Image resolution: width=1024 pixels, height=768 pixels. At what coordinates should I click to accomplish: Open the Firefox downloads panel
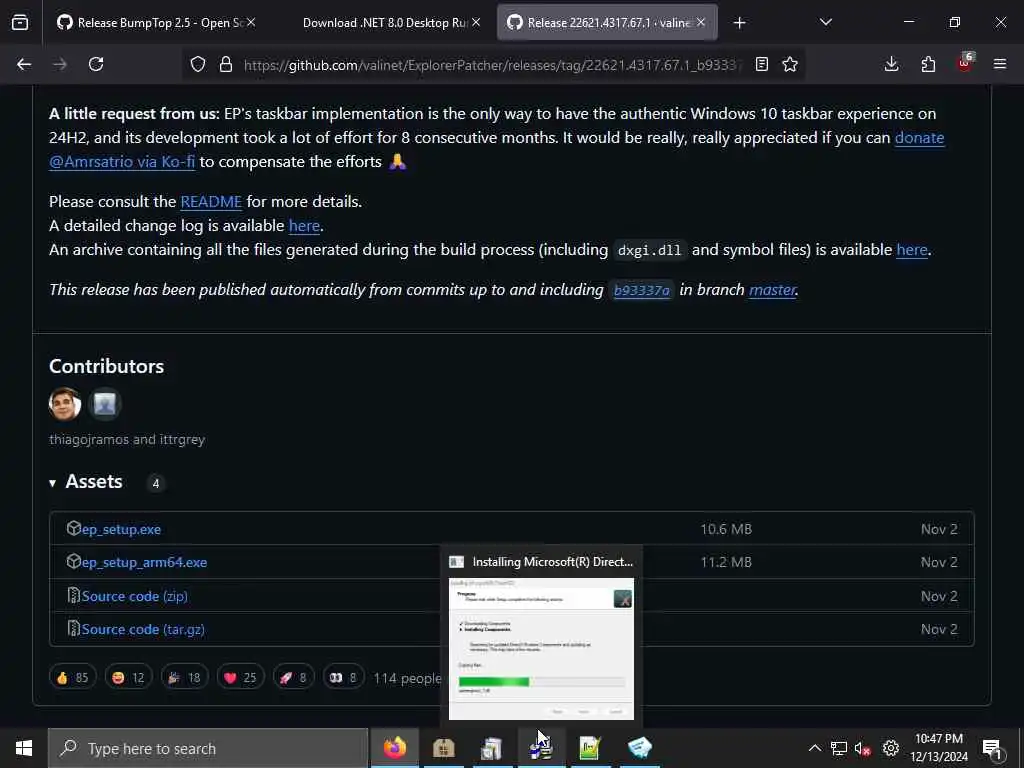891,64
